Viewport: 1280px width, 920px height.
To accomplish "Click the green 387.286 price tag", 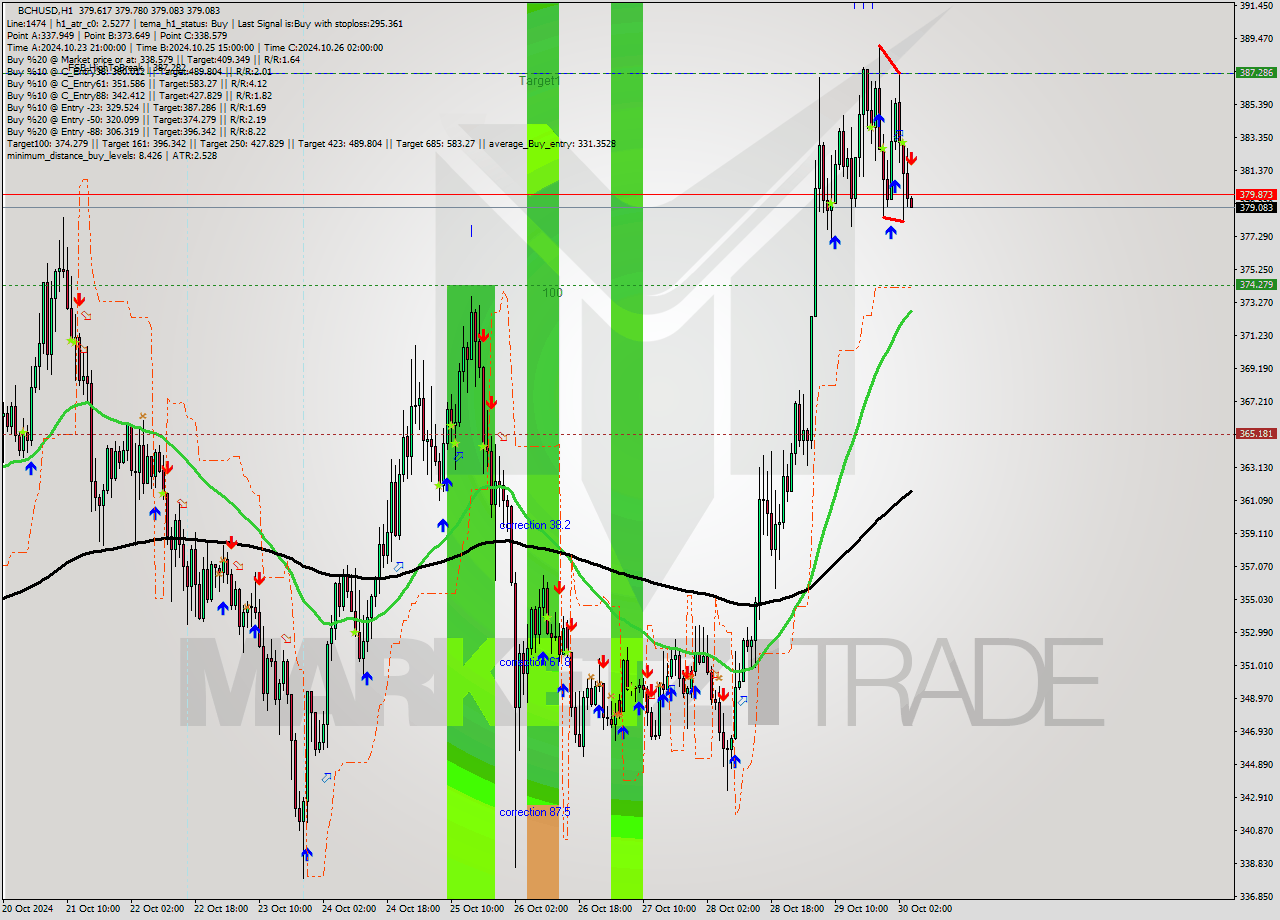I will point(1256,73).
